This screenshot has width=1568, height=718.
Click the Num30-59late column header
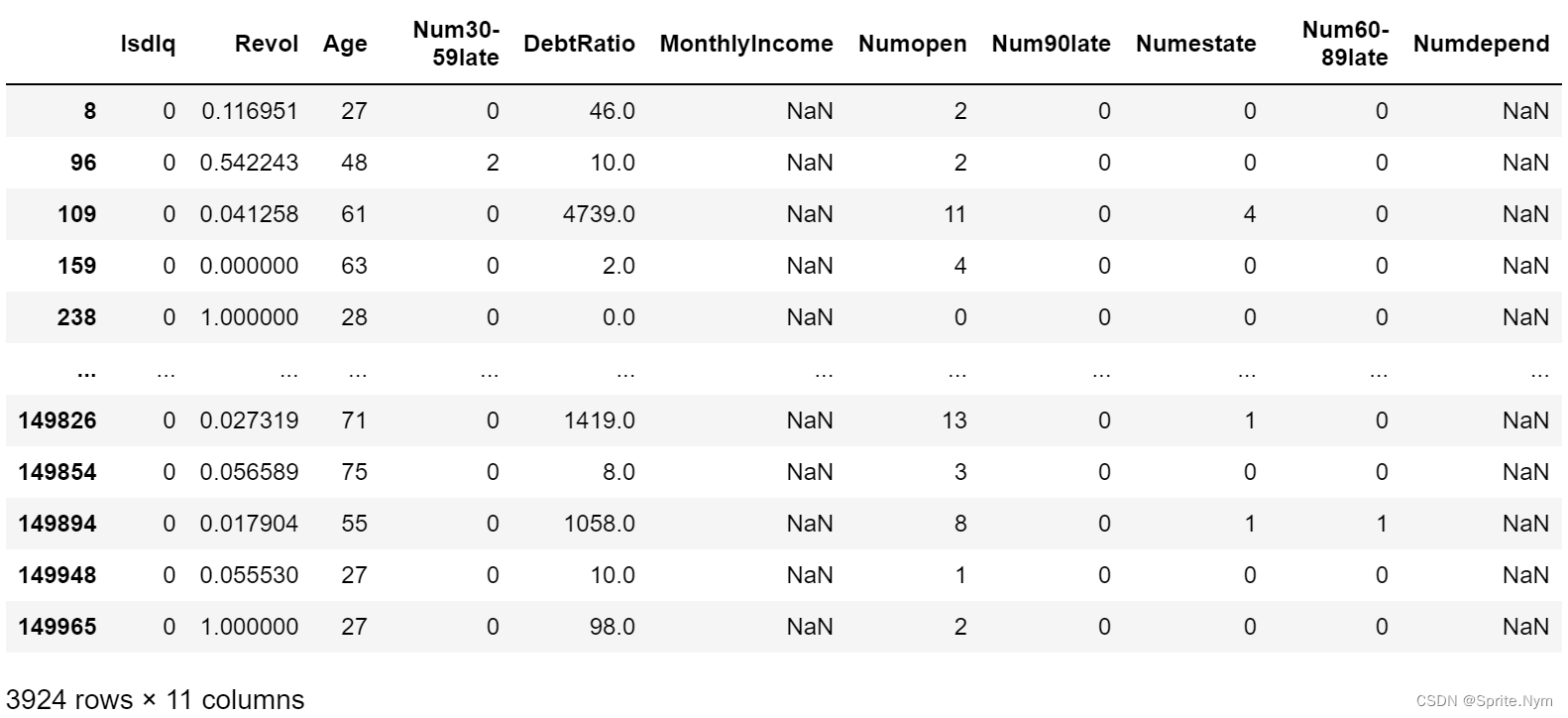(456, 44)
